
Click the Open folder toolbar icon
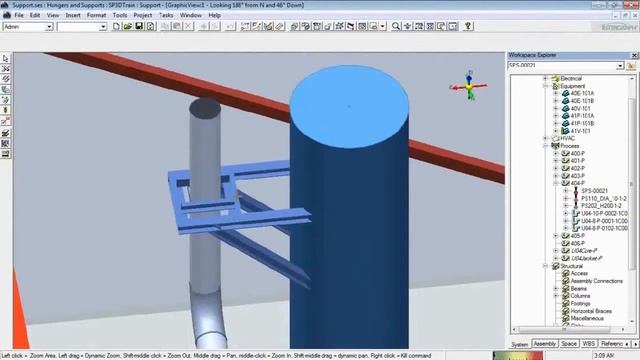pyautogui.click(x=128, y=27)
